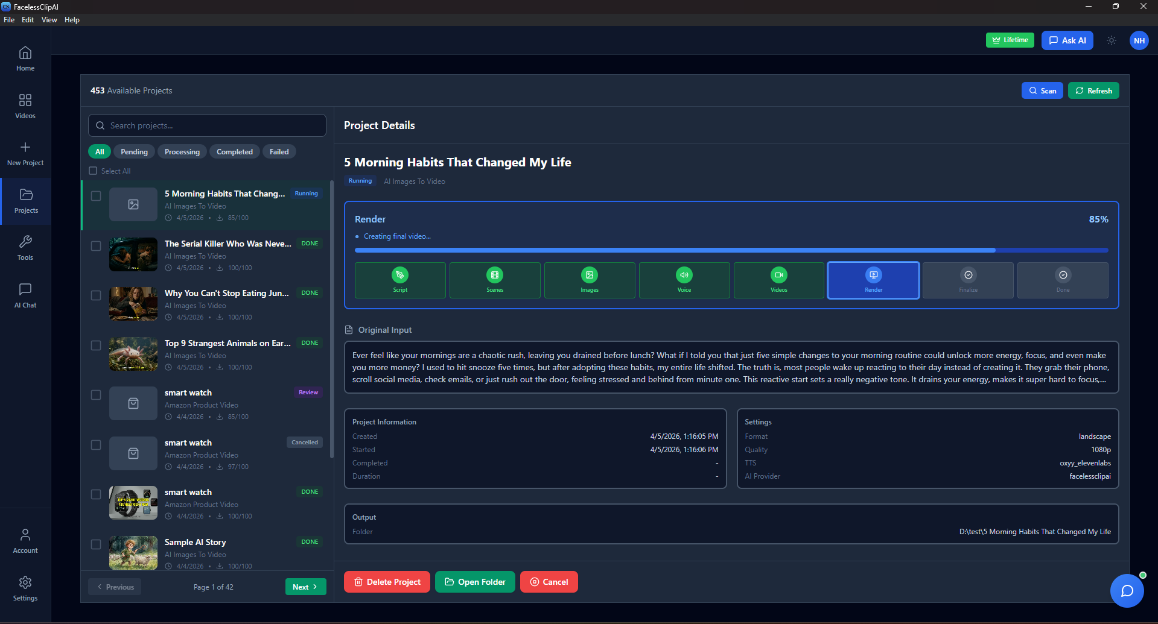
Task: Click the Original Input text box
Action: pos(731,367)
